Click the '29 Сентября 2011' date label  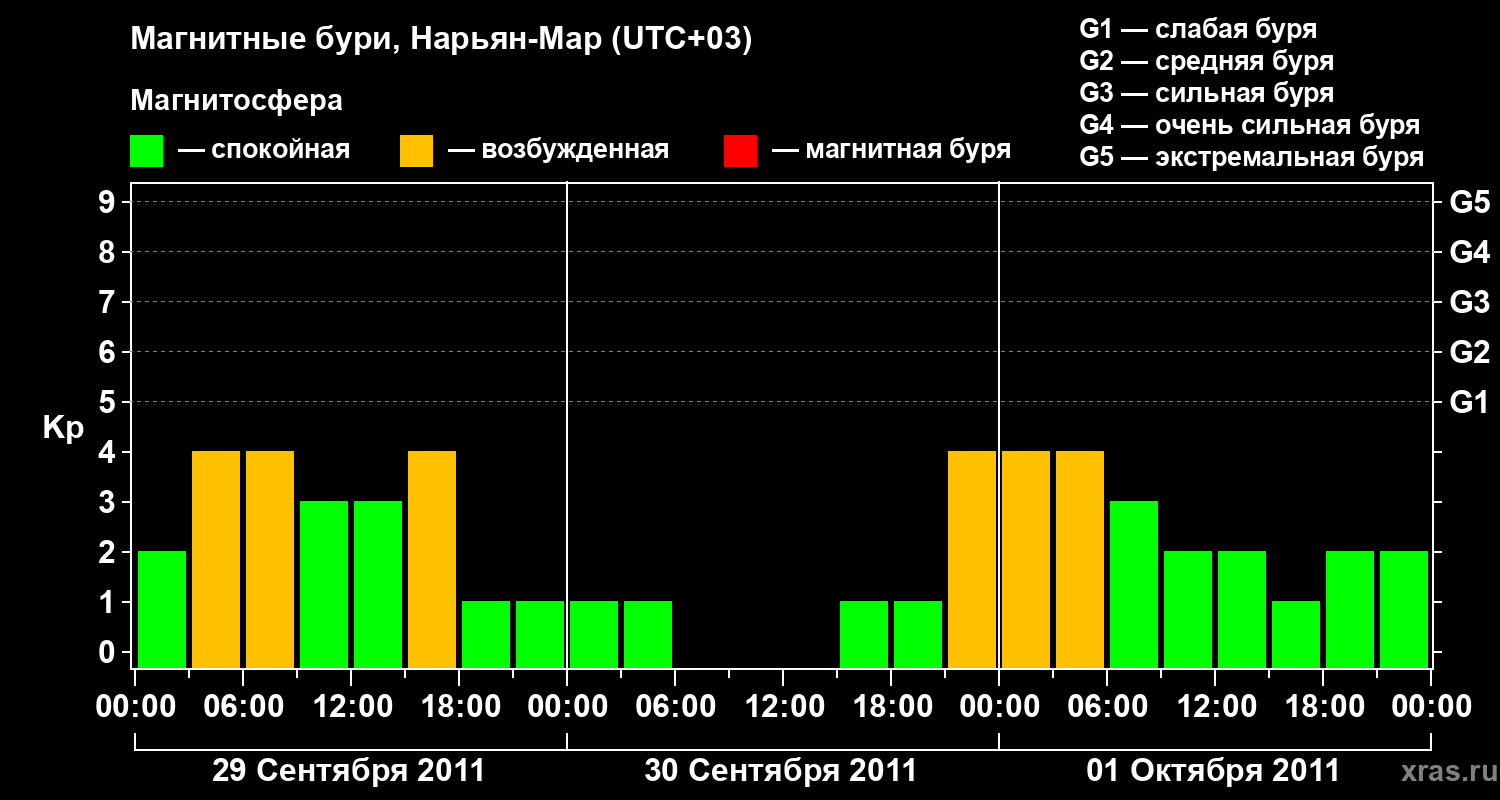point(349,771)
